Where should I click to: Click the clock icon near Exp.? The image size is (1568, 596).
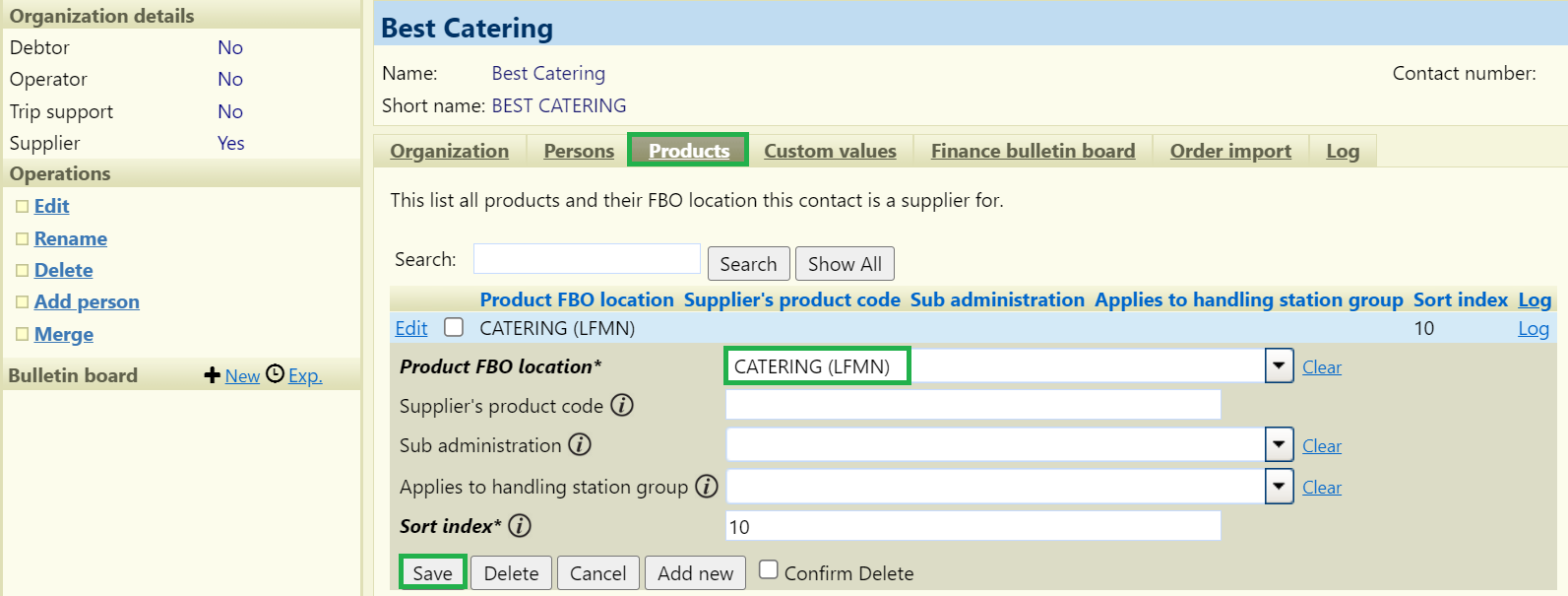pos(276,374)
